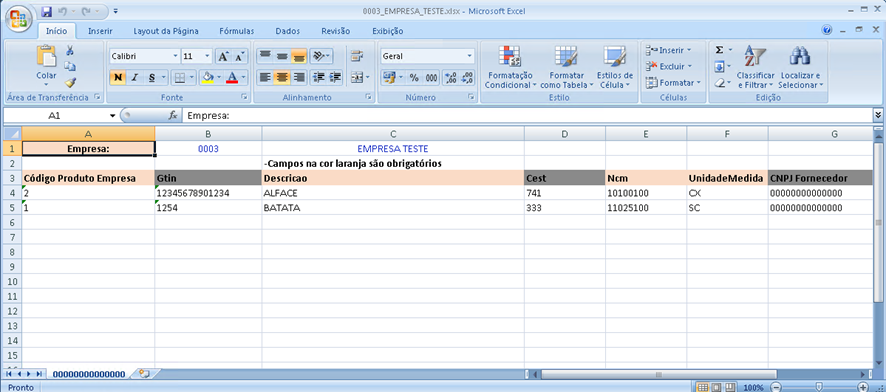Align text to the top
886x392 pixels.
(x=265, y=56)
